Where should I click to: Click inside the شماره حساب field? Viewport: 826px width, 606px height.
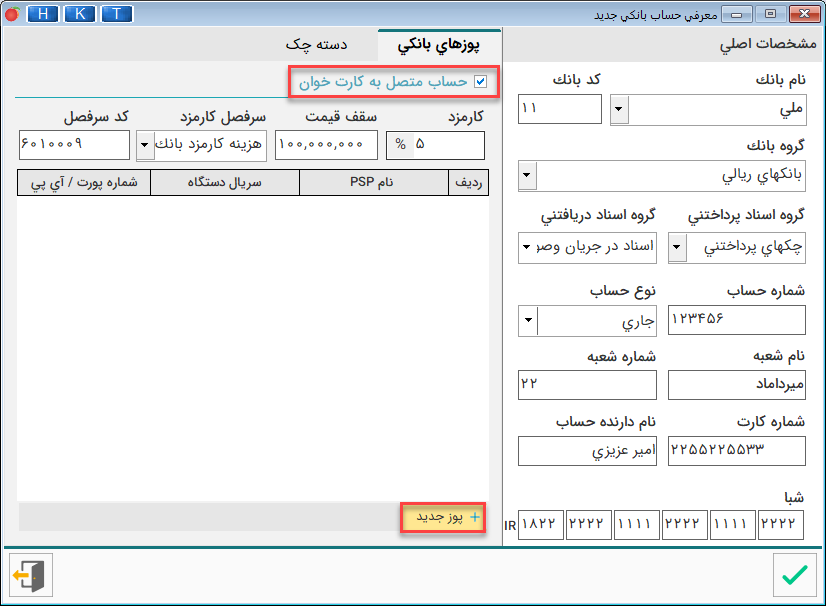(737, 321)
